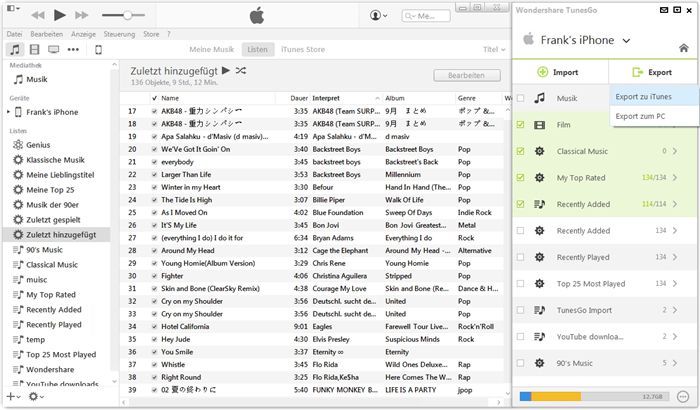Viewport: 700px width, 410px height.
Task: Open the Steuerung menu
Action: tap(119, 34)
